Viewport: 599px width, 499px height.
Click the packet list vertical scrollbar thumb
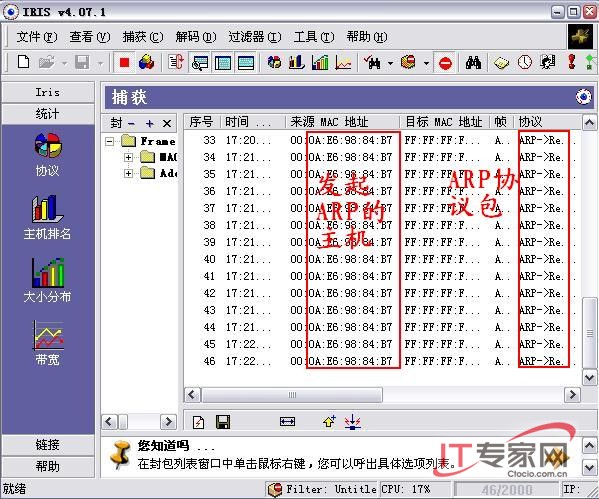coord(589,332)
